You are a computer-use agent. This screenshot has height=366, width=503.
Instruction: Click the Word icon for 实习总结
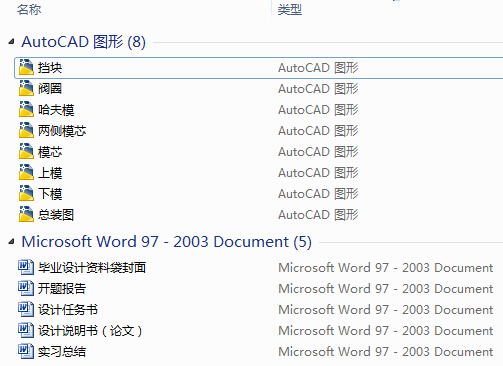(26, 351)
